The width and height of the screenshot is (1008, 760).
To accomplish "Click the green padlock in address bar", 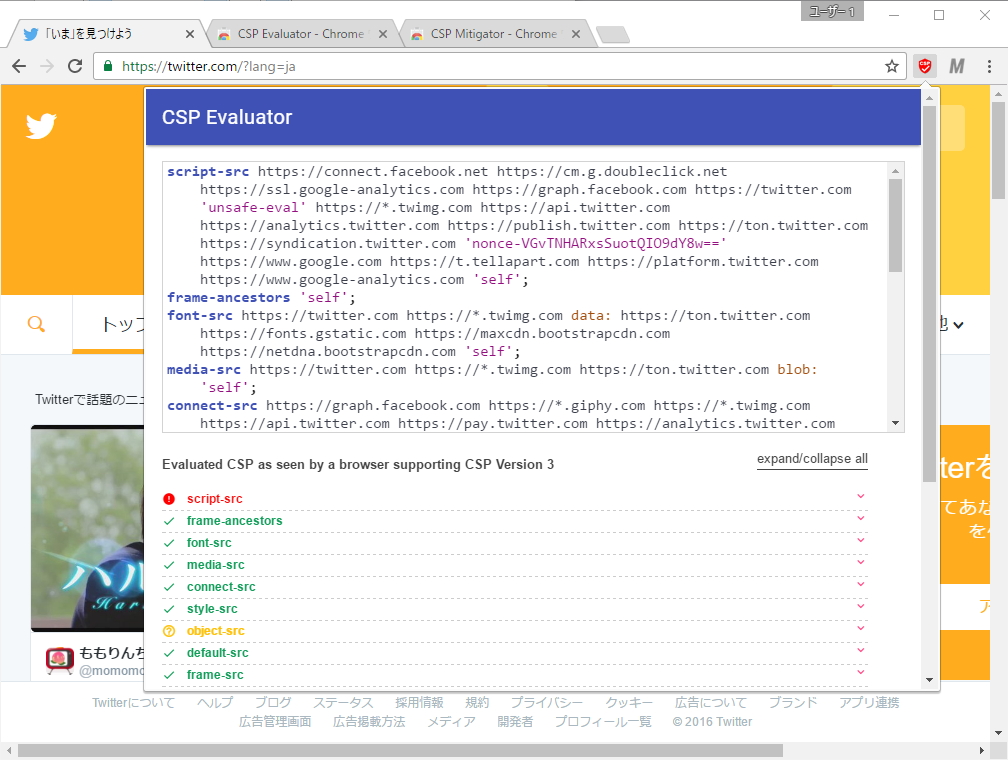I will coord(108,66).
